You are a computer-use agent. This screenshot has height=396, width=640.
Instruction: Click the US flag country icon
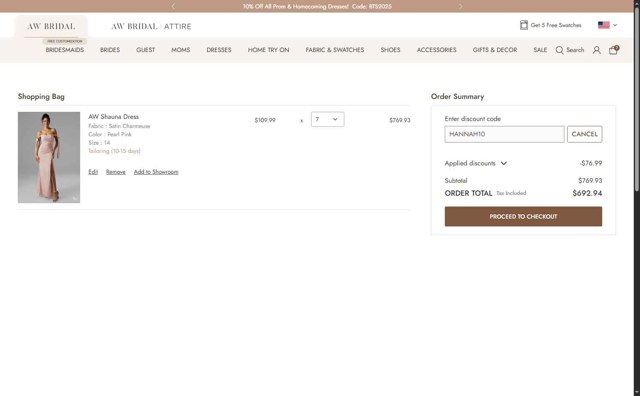coord(604,25)
